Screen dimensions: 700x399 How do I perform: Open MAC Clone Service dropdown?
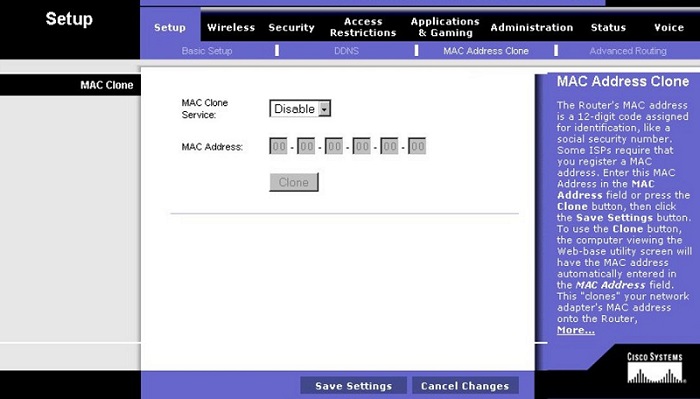coord(300,108)
